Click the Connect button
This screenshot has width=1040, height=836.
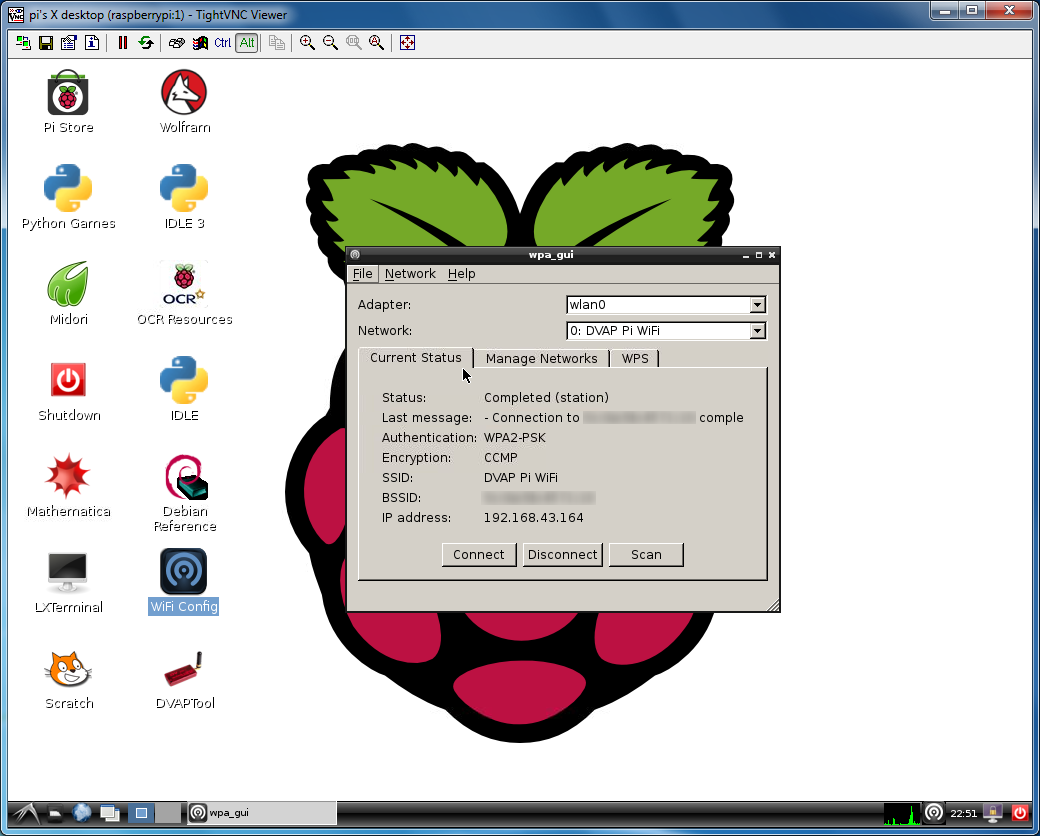479,555
